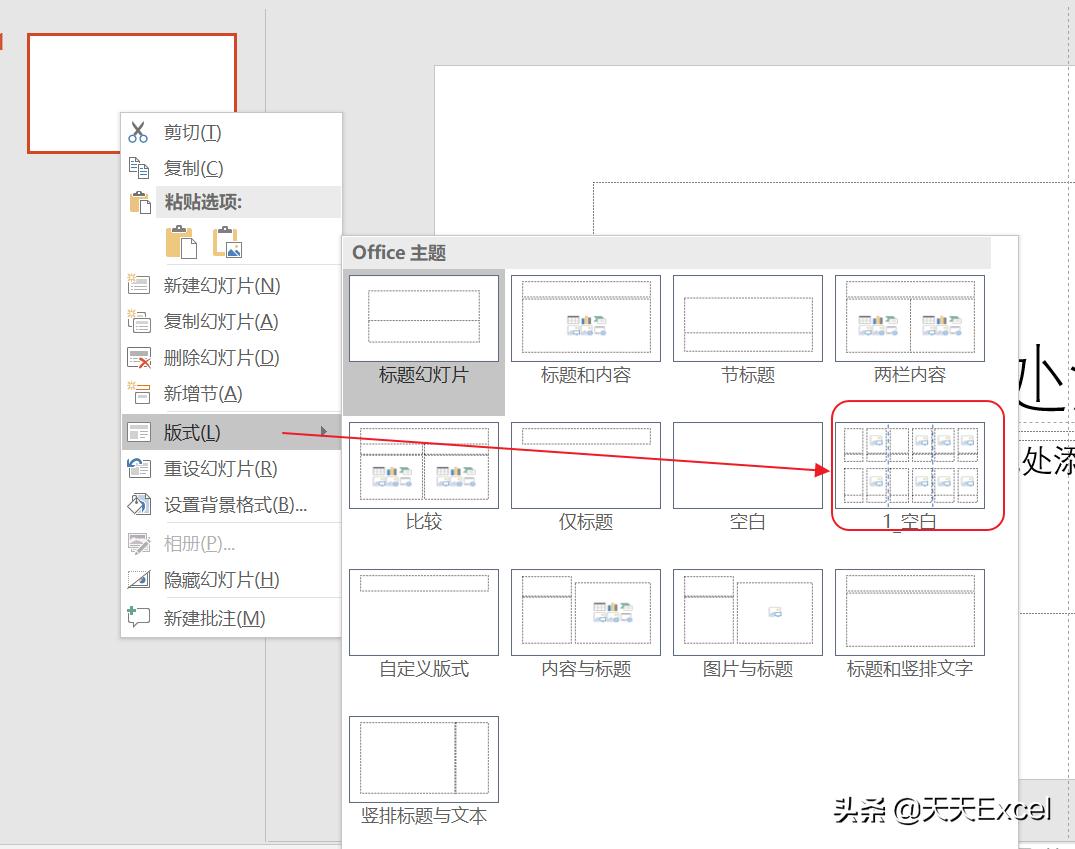Image resolution: width=1075 pixels, height=849 pixels.
Task: Open the 版式(L) menu entry
Action: [x=190, y=432]
